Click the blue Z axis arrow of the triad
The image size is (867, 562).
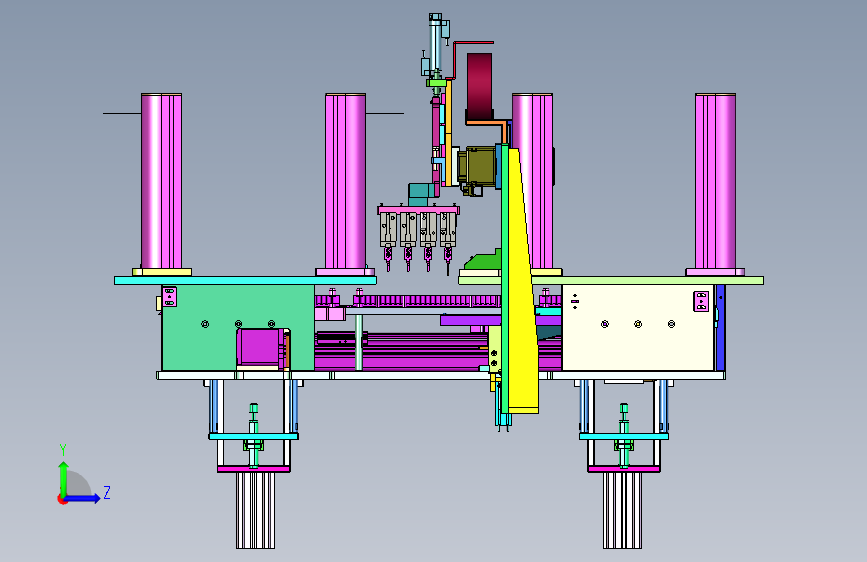pyautogui.click(x=83, y=498)
